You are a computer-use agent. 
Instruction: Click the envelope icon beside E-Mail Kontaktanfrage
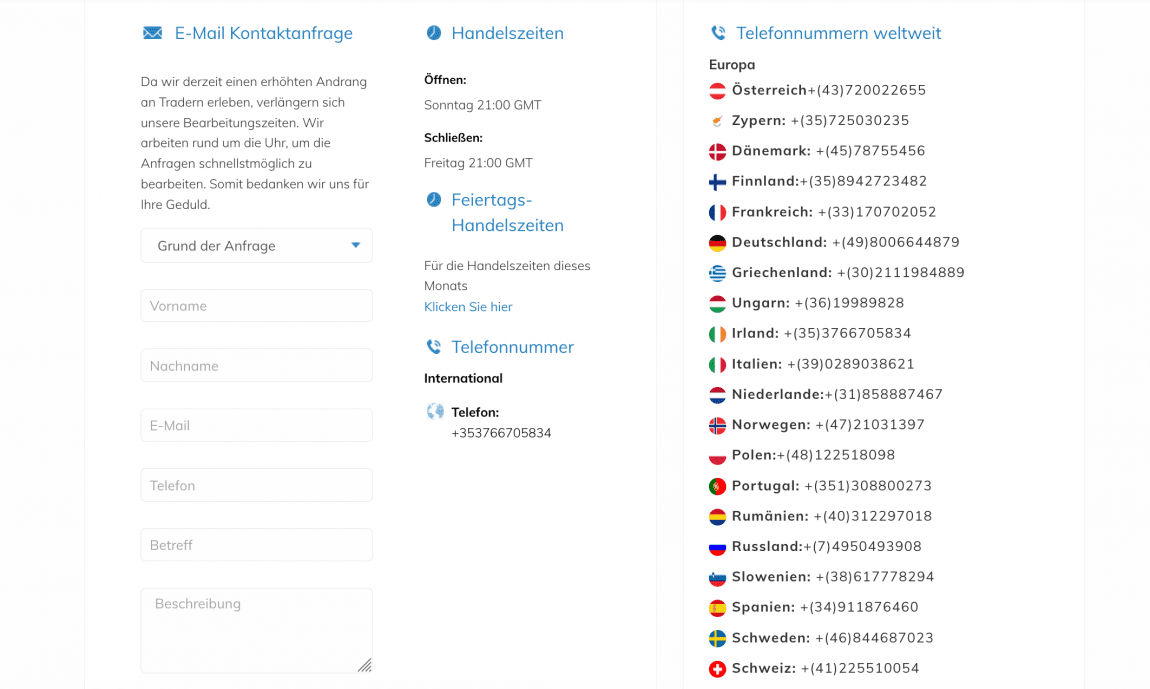[x=152, y=33]
